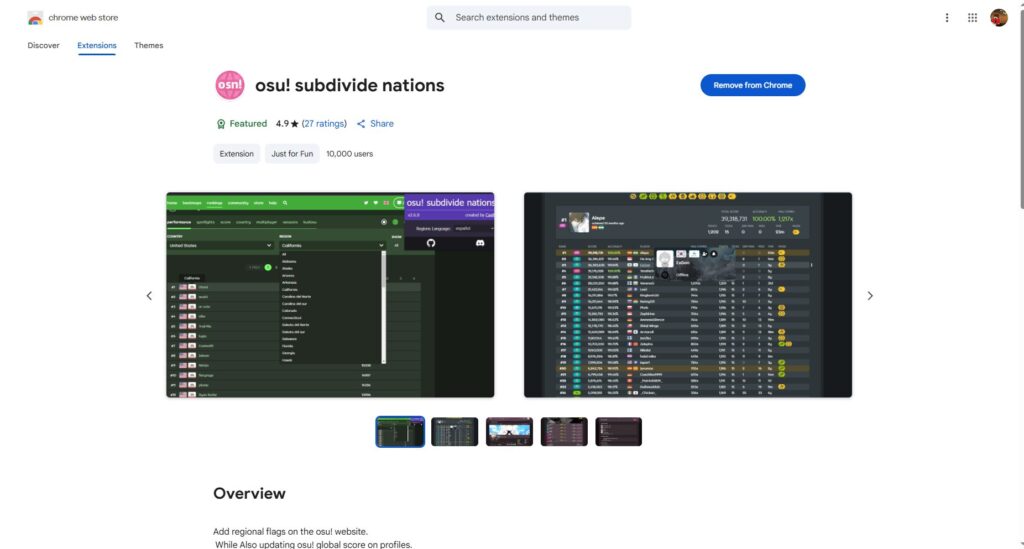Open the 27 ratings link

[324, 123]
